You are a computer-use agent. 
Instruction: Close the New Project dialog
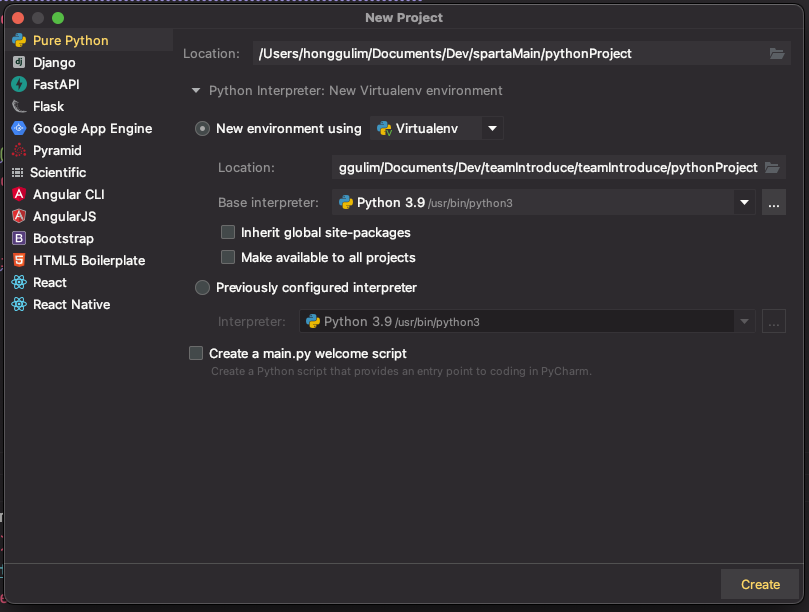[18, 18]
